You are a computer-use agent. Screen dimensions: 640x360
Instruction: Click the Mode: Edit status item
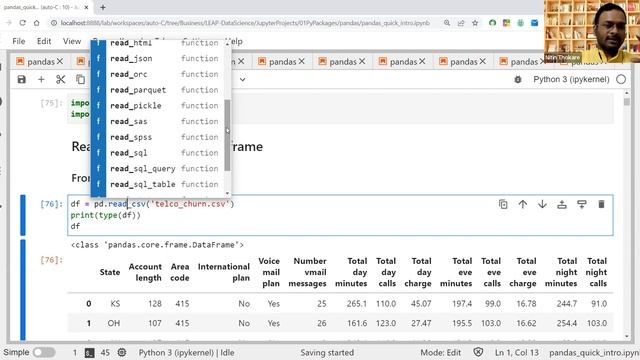point(440,352)
